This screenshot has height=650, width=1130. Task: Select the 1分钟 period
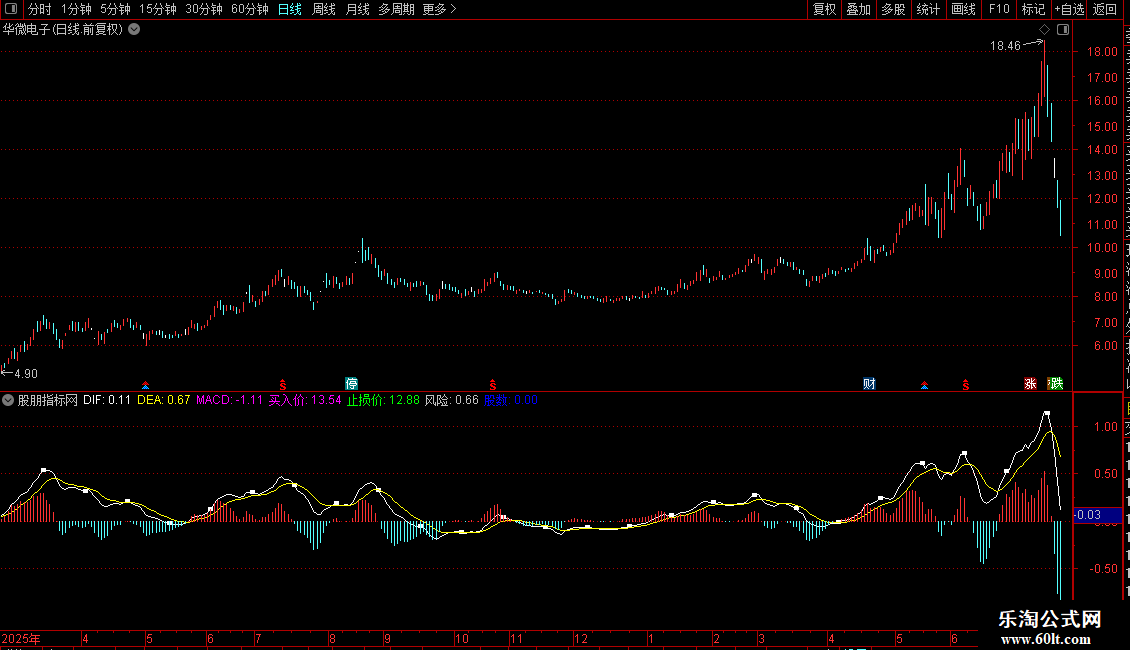(x=76, y=9)
